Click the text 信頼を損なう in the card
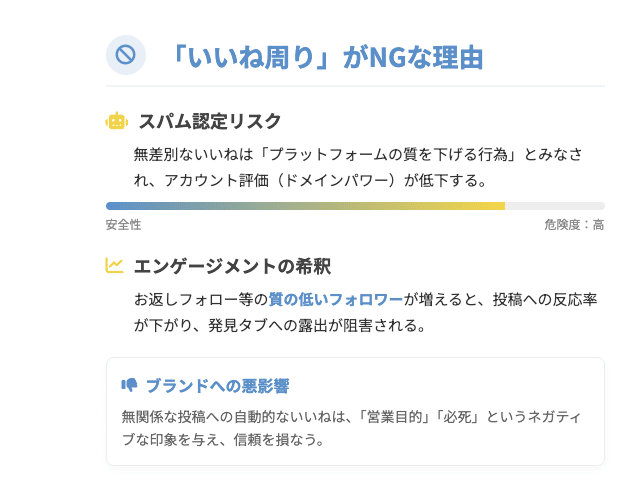The width and height of the screenshot is (633, 493). [275, 439]
